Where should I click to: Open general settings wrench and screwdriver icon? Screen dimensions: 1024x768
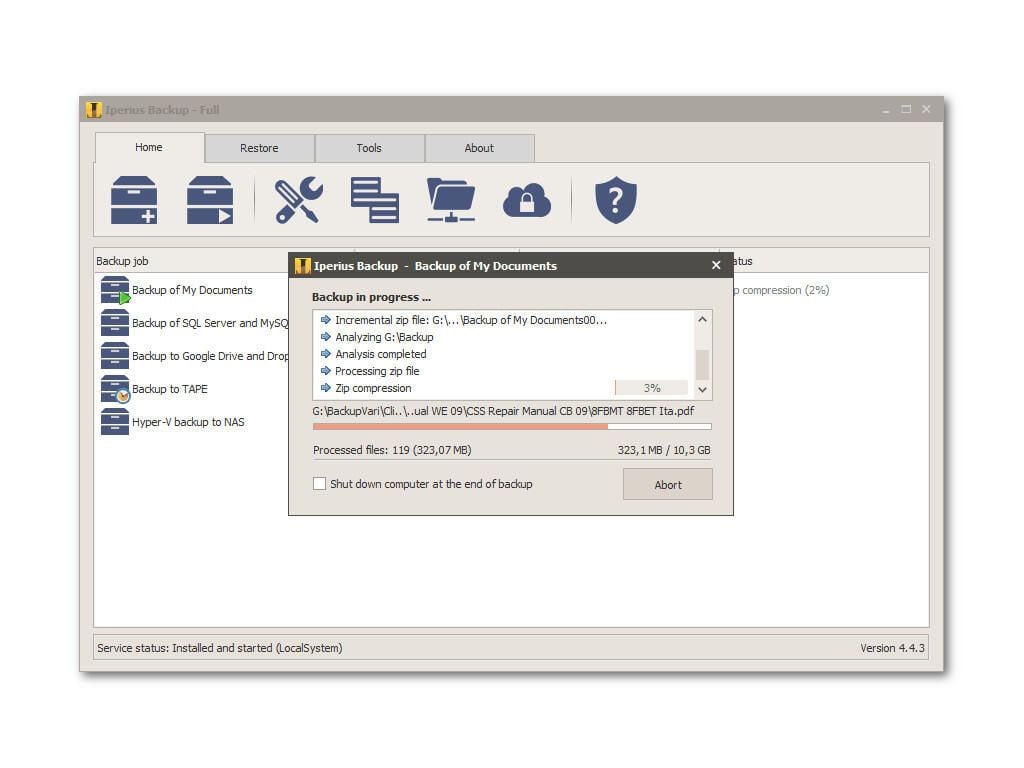298,200
